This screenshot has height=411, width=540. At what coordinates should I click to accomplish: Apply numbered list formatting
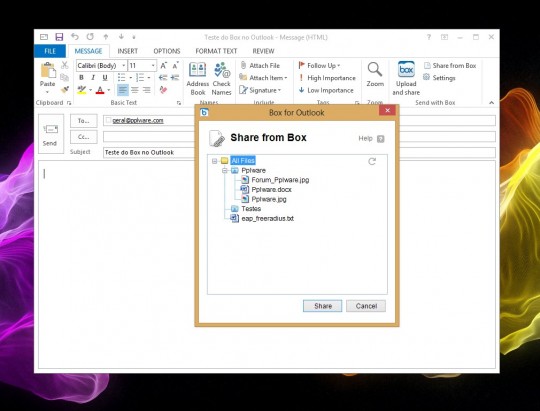click(140, 78)
